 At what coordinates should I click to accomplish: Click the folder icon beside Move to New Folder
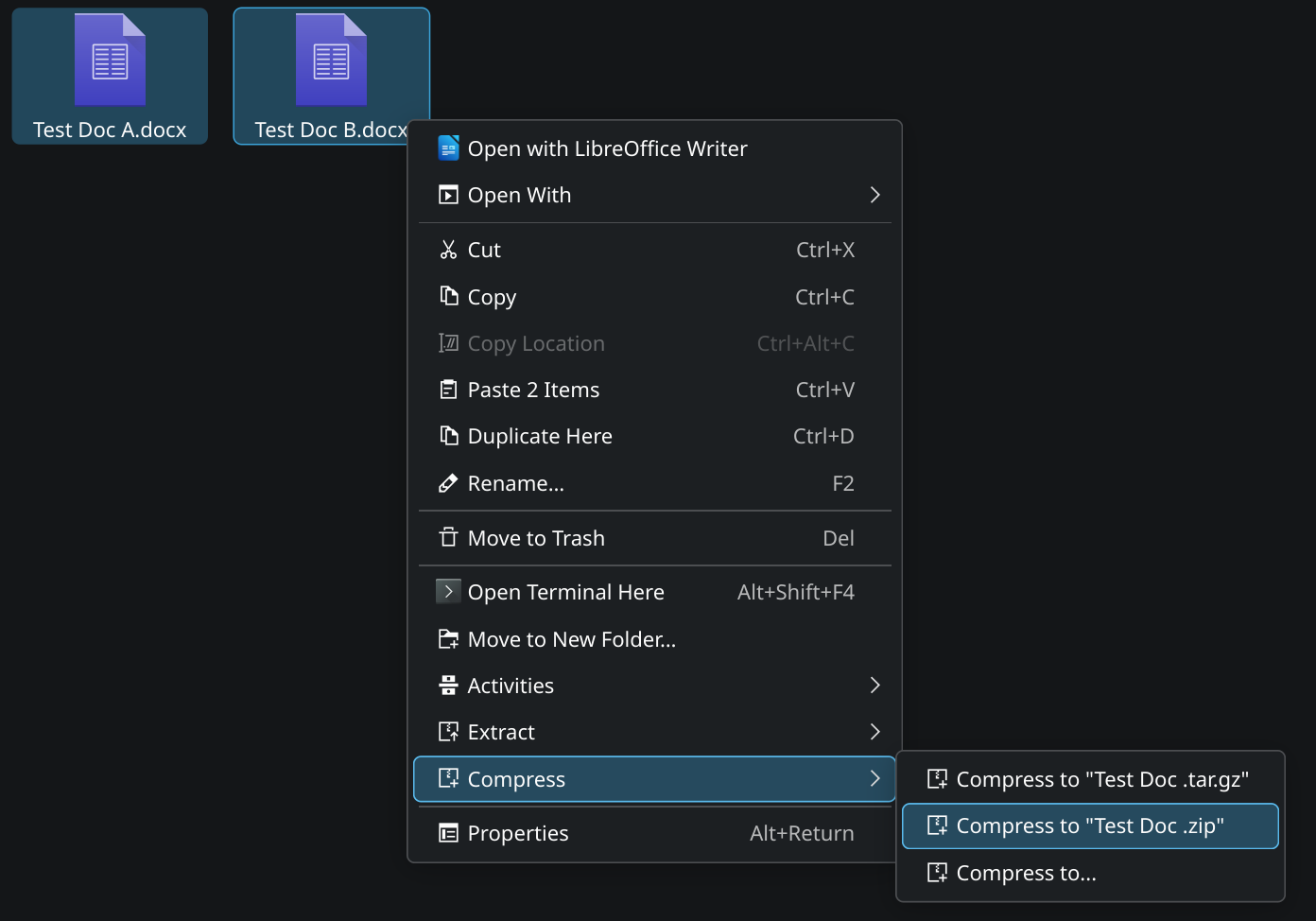(448, 638)
